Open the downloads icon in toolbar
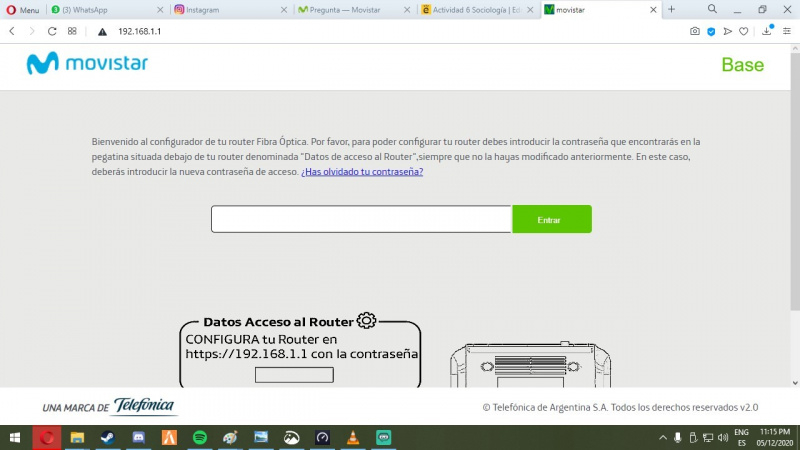The height and width of the screenshot is (450, 800). pos(767,31)
